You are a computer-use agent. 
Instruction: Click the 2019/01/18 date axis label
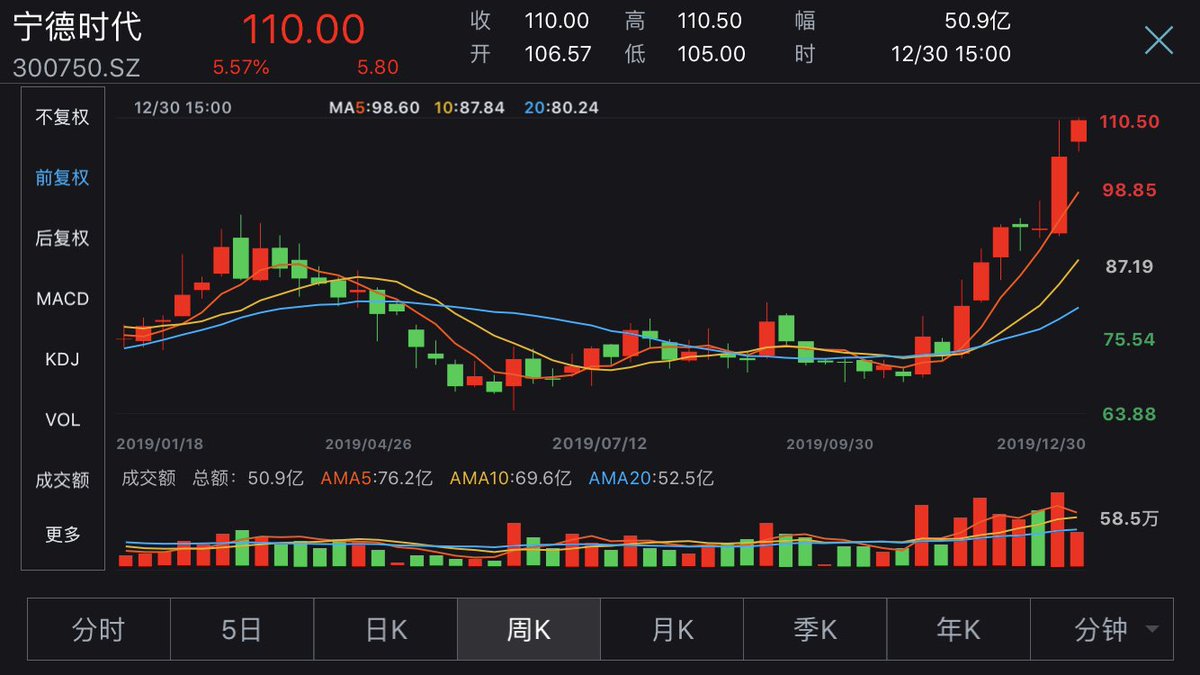pyautogui.click(x=159, y=443)
